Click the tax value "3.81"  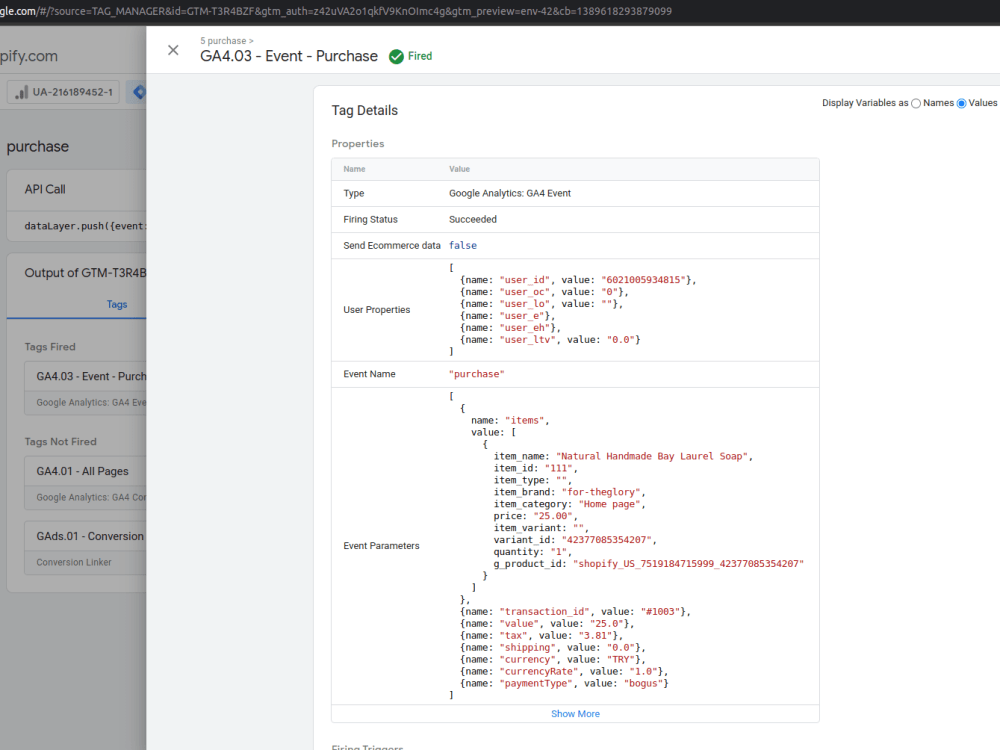(x=596, y=635)
